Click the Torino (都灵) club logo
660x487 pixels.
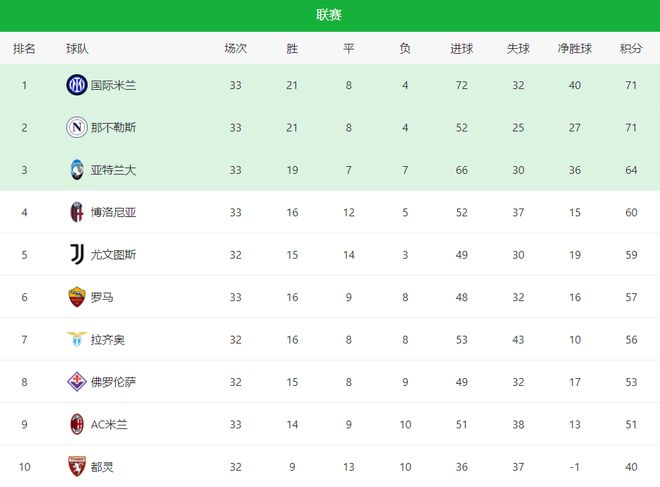click(76, 466)
